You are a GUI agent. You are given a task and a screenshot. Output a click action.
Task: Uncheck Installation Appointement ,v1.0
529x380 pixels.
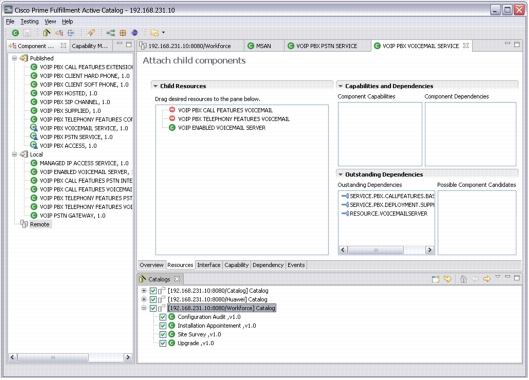tap(163, 326)
